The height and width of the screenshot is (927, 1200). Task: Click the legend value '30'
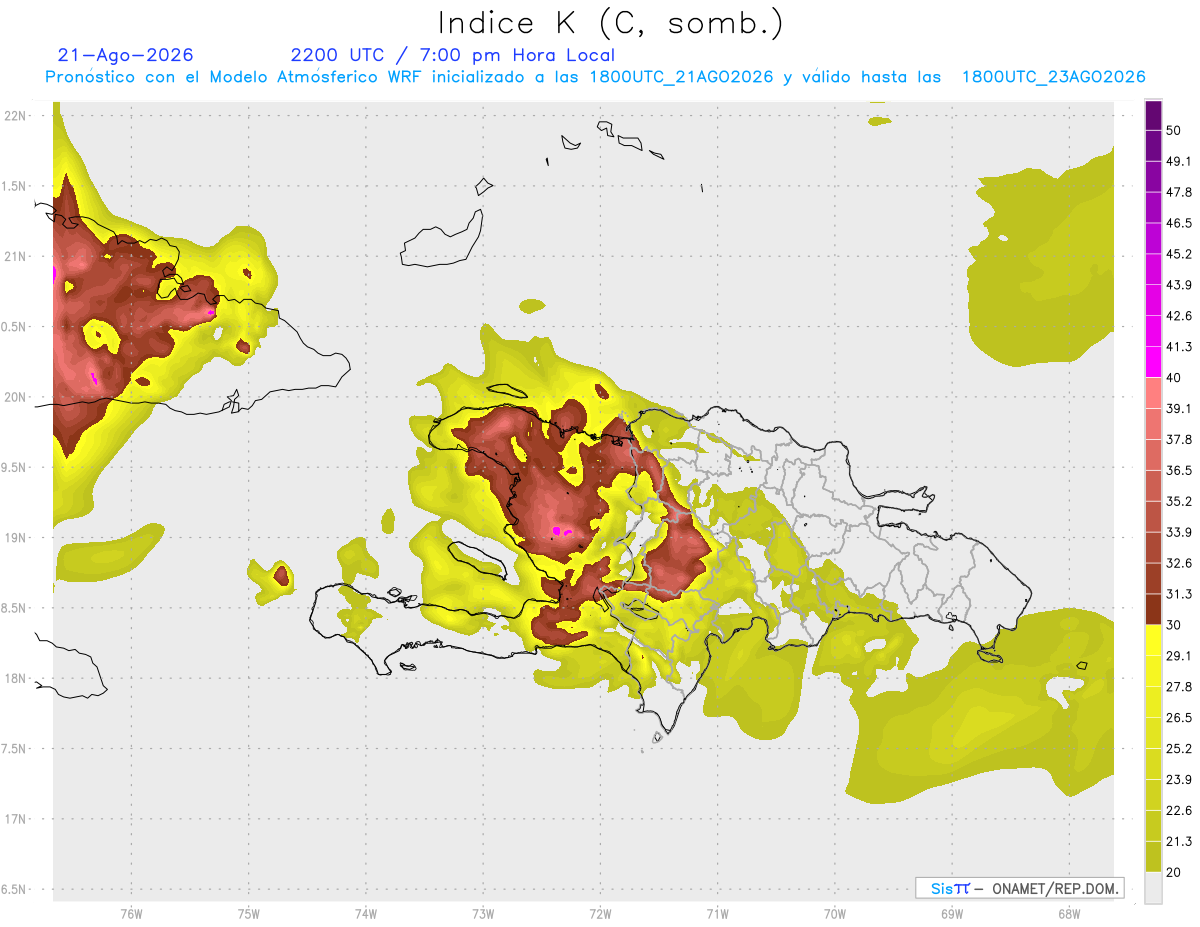click(x=1174, y=625)
